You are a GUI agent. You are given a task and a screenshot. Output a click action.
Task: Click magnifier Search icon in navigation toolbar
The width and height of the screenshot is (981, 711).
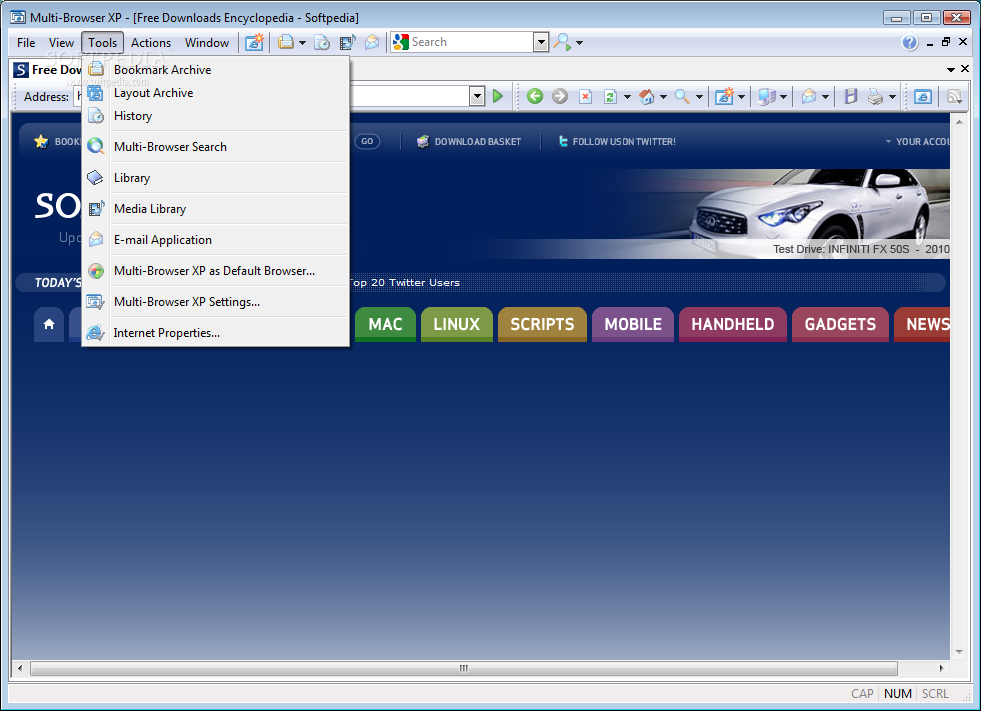[x=683, y=96]
